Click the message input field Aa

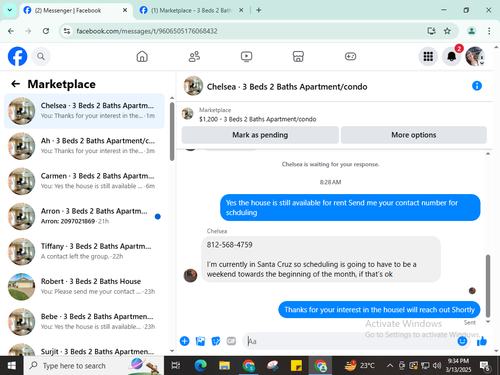click(x=350, y=341)
